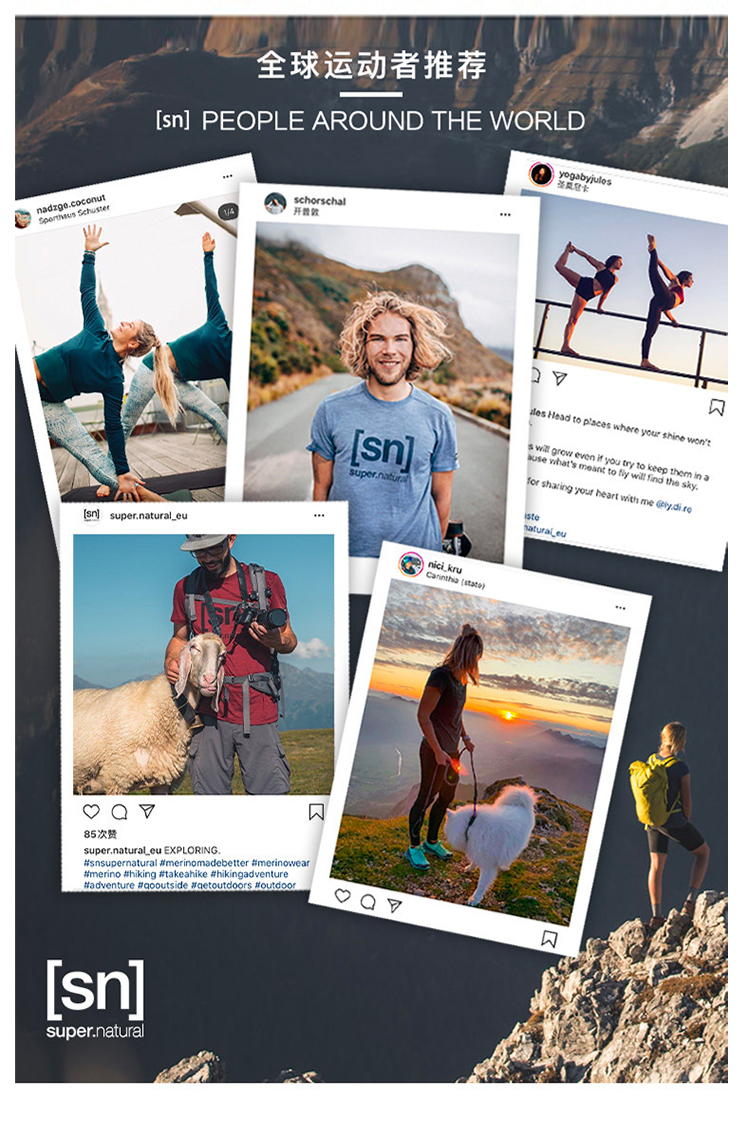Open more options on schorschal post
750x1144 pixels.
click(x=506, y=214)
